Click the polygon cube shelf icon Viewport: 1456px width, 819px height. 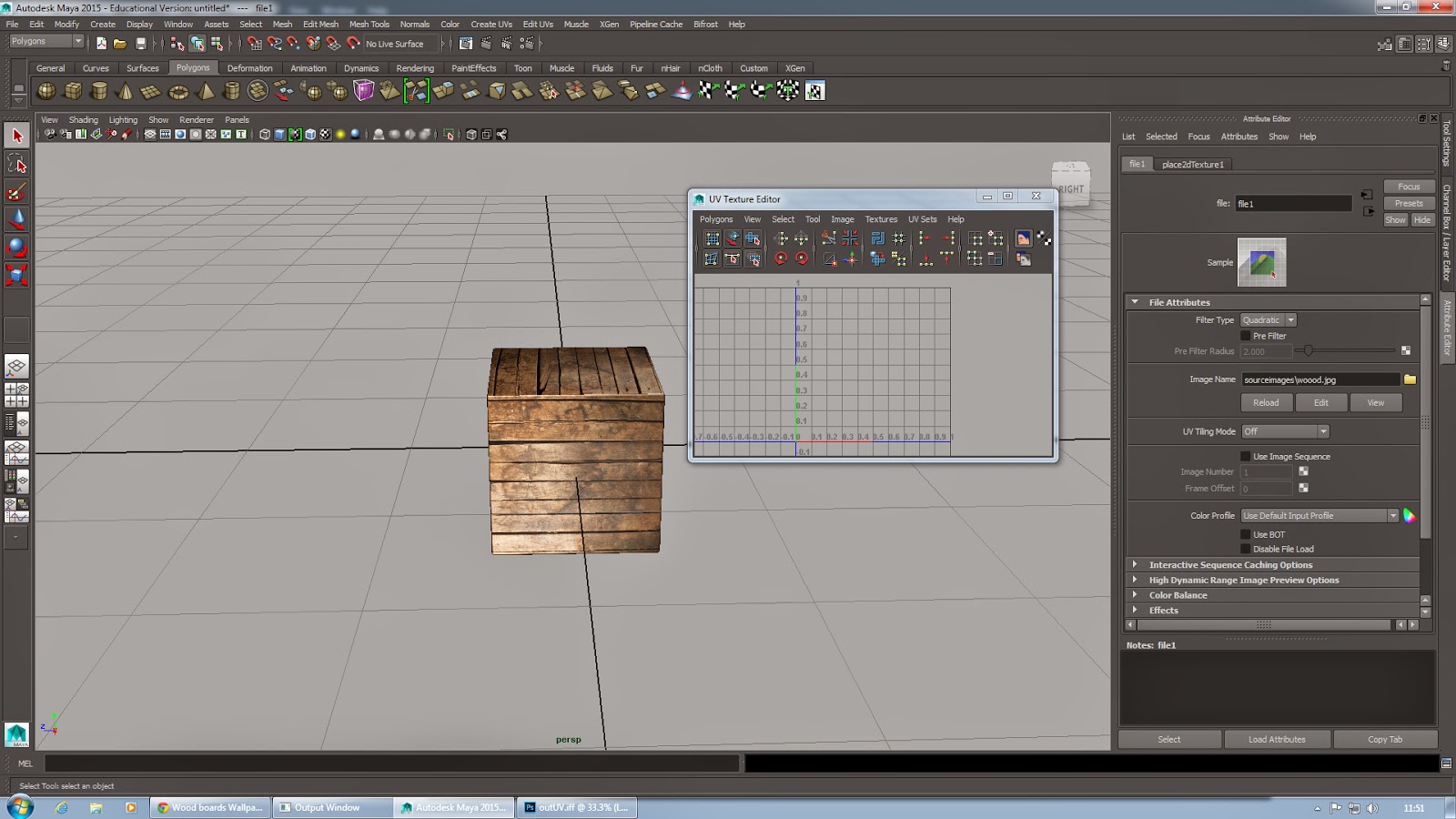pyautogui.click(x=73, y=91)
